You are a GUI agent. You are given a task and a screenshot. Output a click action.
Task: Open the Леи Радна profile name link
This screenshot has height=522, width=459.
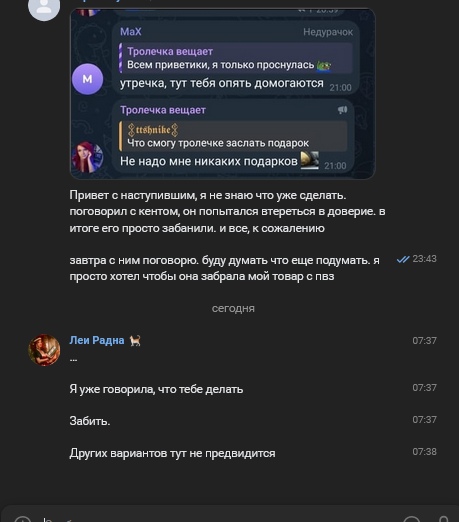(97, 340)
